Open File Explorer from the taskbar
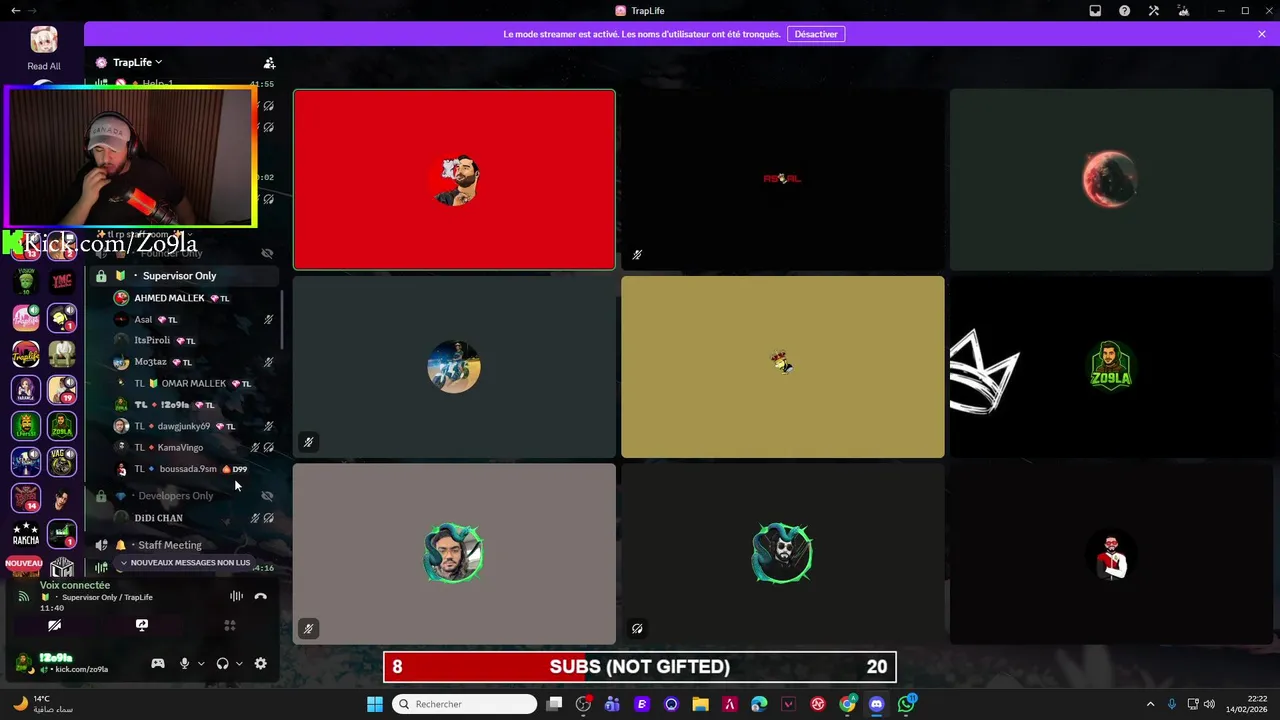This screenshot has width=1280, height=720. 700,704
